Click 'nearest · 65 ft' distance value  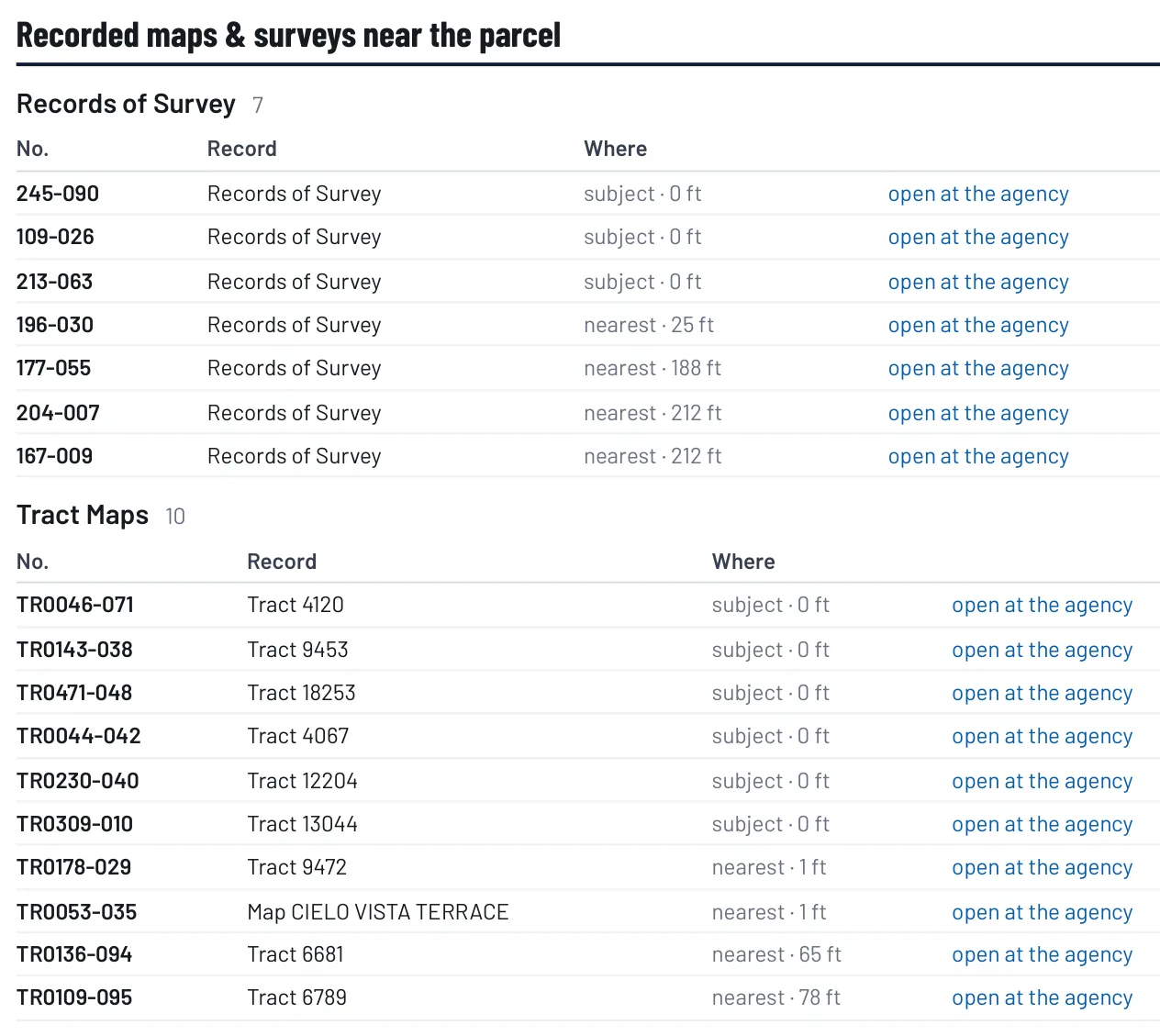pos(776,954)
